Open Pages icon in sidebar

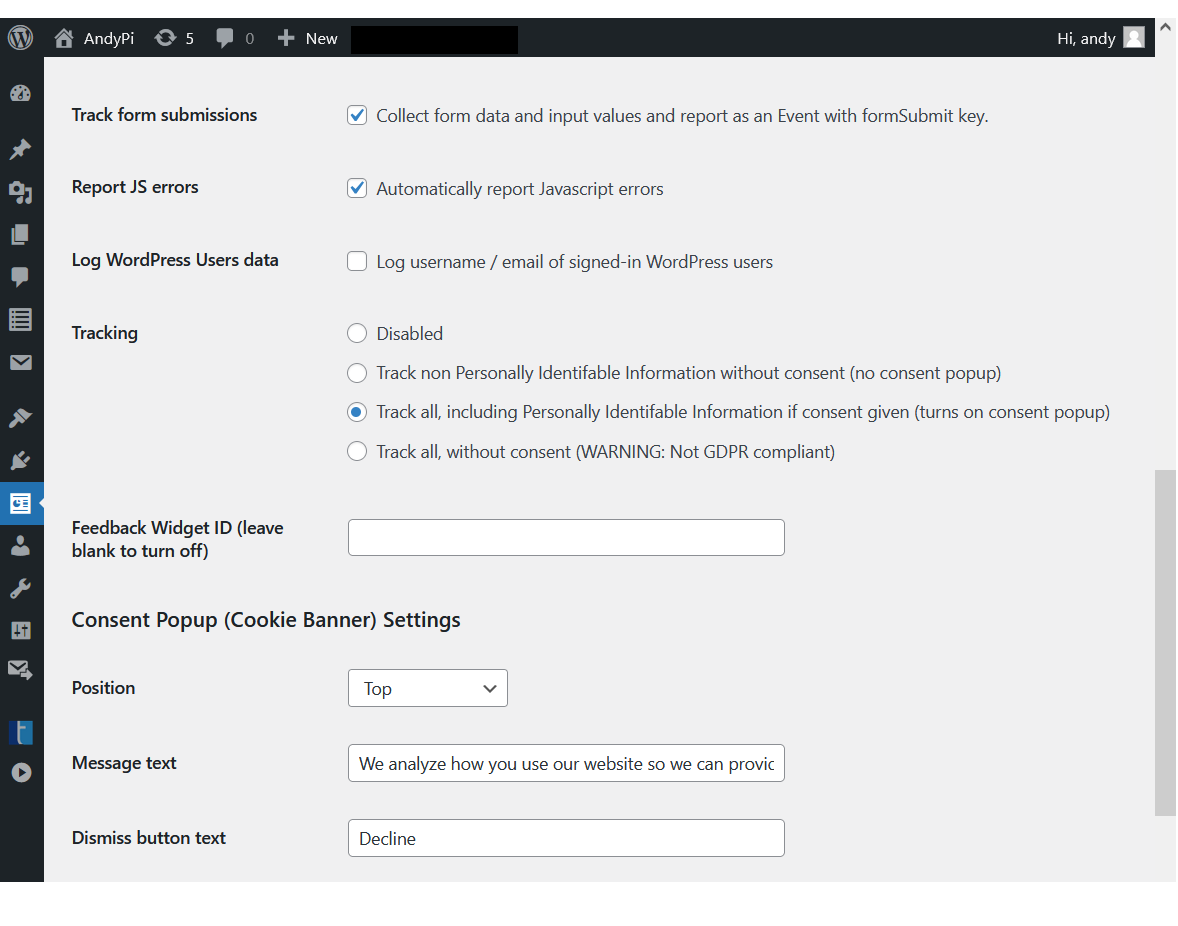coord(21,235)
